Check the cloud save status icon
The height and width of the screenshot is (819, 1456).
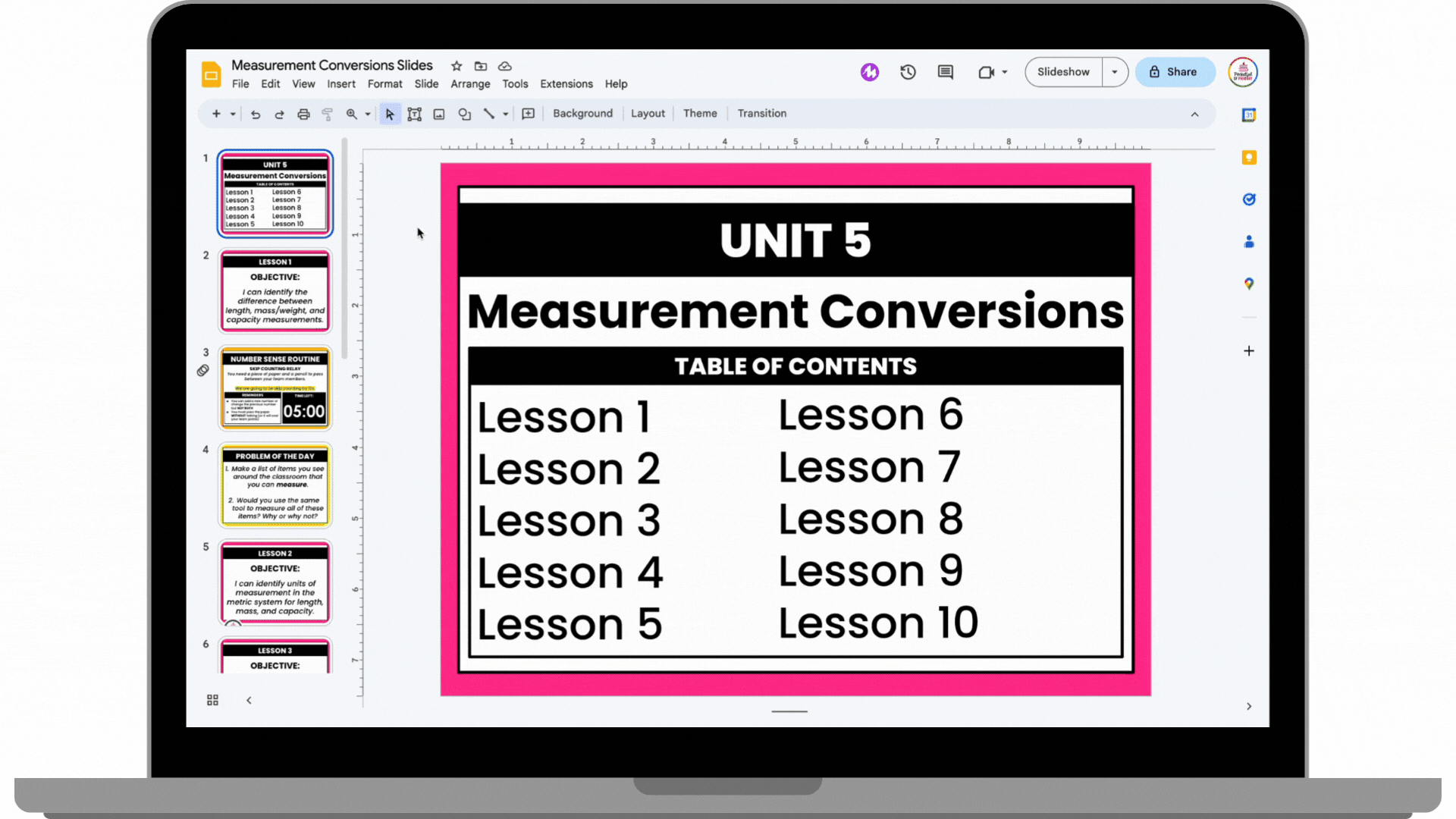coord(505,66)
